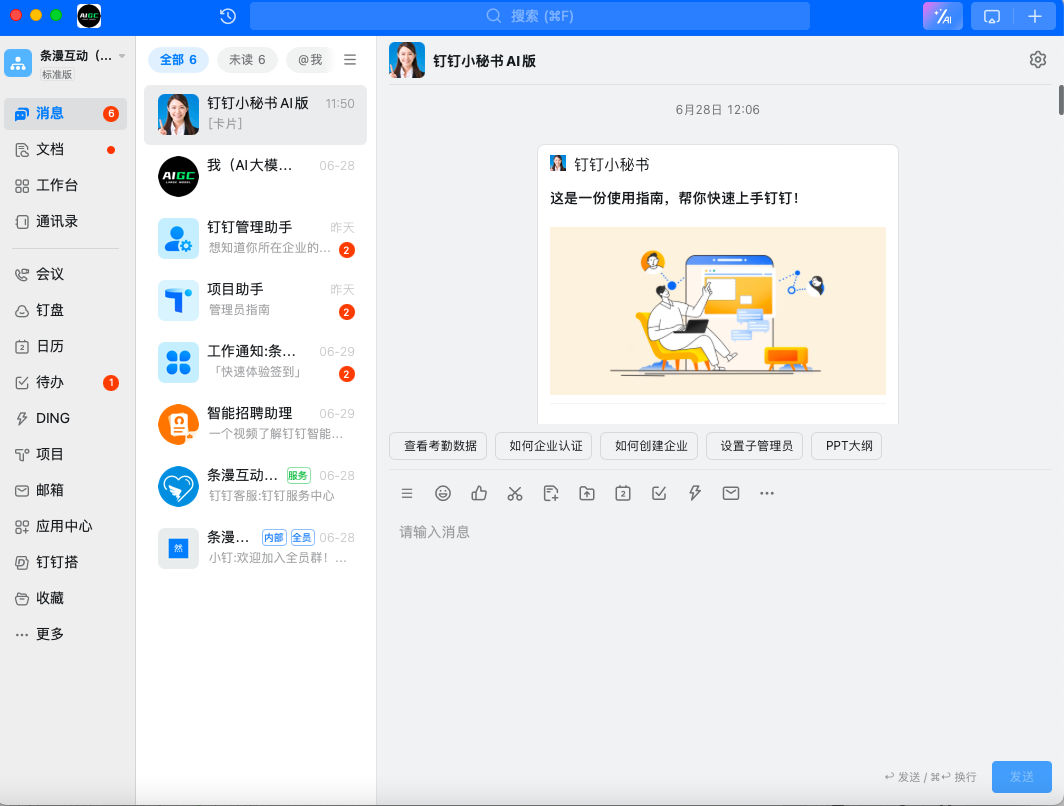Open 消息 in the sidebar
This screenshot has width=1064, height=806.
tap(65, 113)
